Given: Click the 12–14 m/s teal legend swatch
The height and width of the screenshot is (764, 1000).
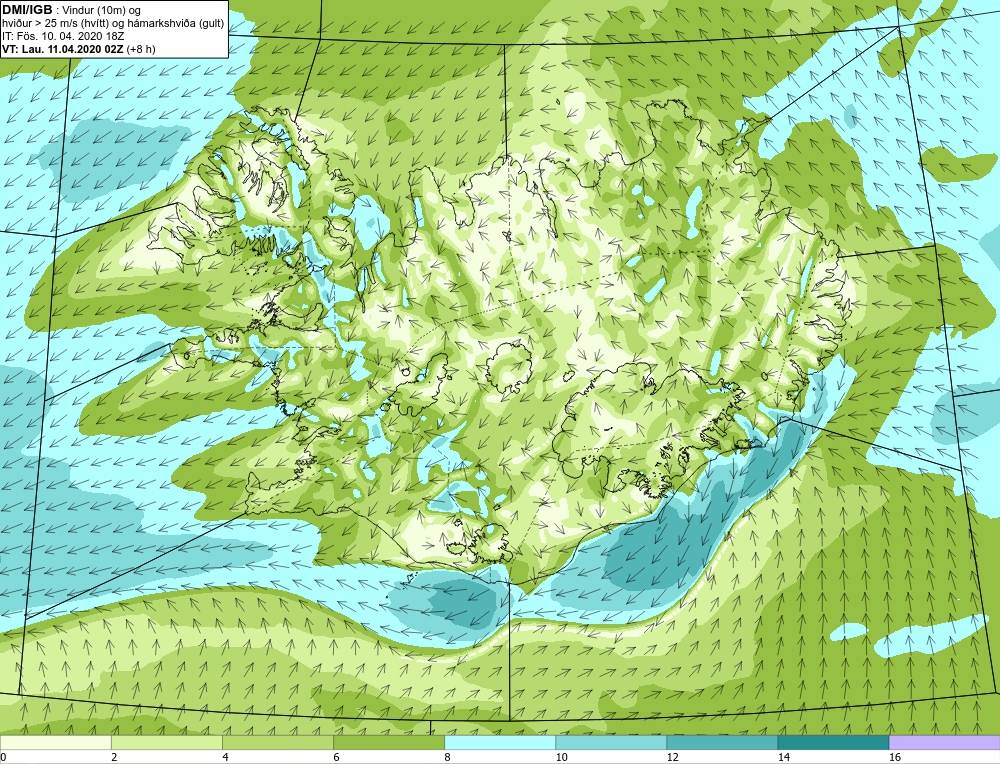Looking at the screenshot, I should [722, 742].
